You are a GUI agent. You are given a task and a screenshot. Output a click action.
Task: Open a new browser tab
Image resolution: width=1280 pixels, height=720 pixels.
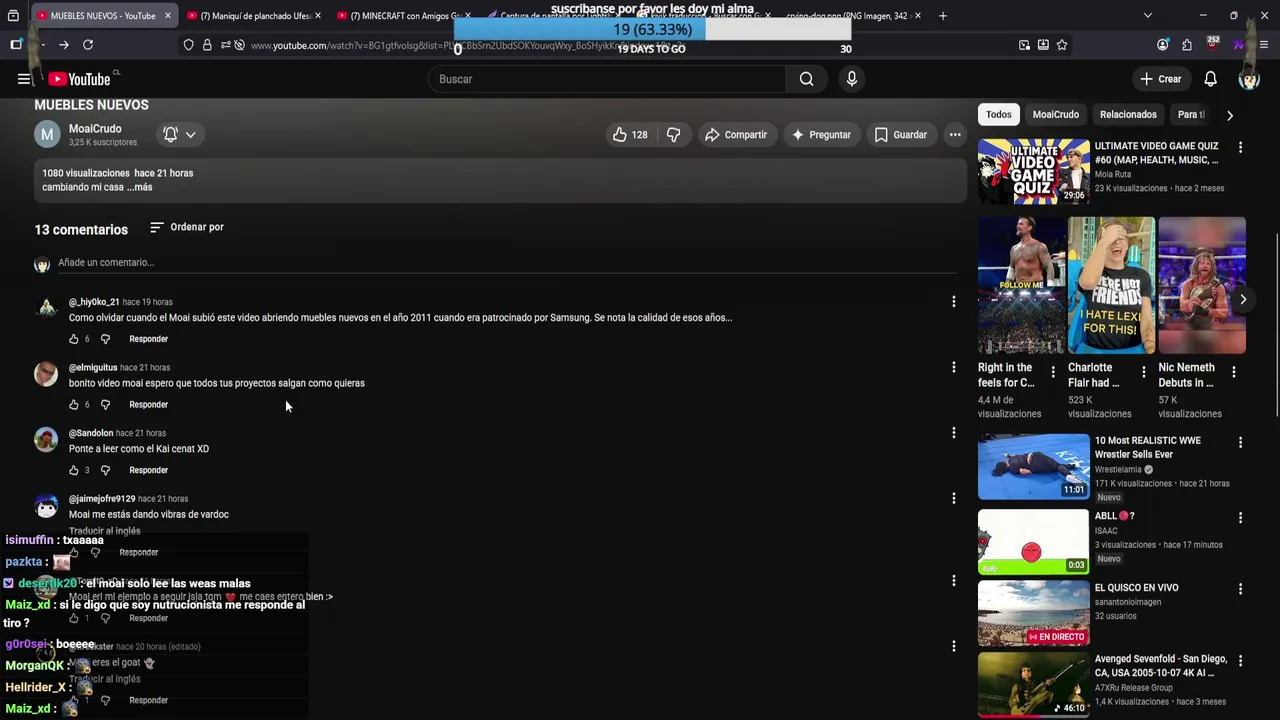pyautogui.click(x=943, y=16)
